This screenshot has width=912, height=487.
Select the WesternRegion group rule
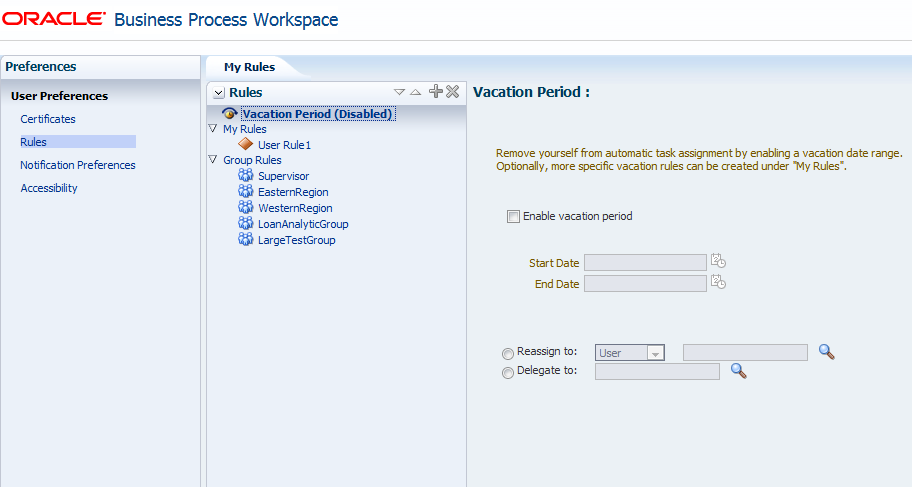pos(295,208)
